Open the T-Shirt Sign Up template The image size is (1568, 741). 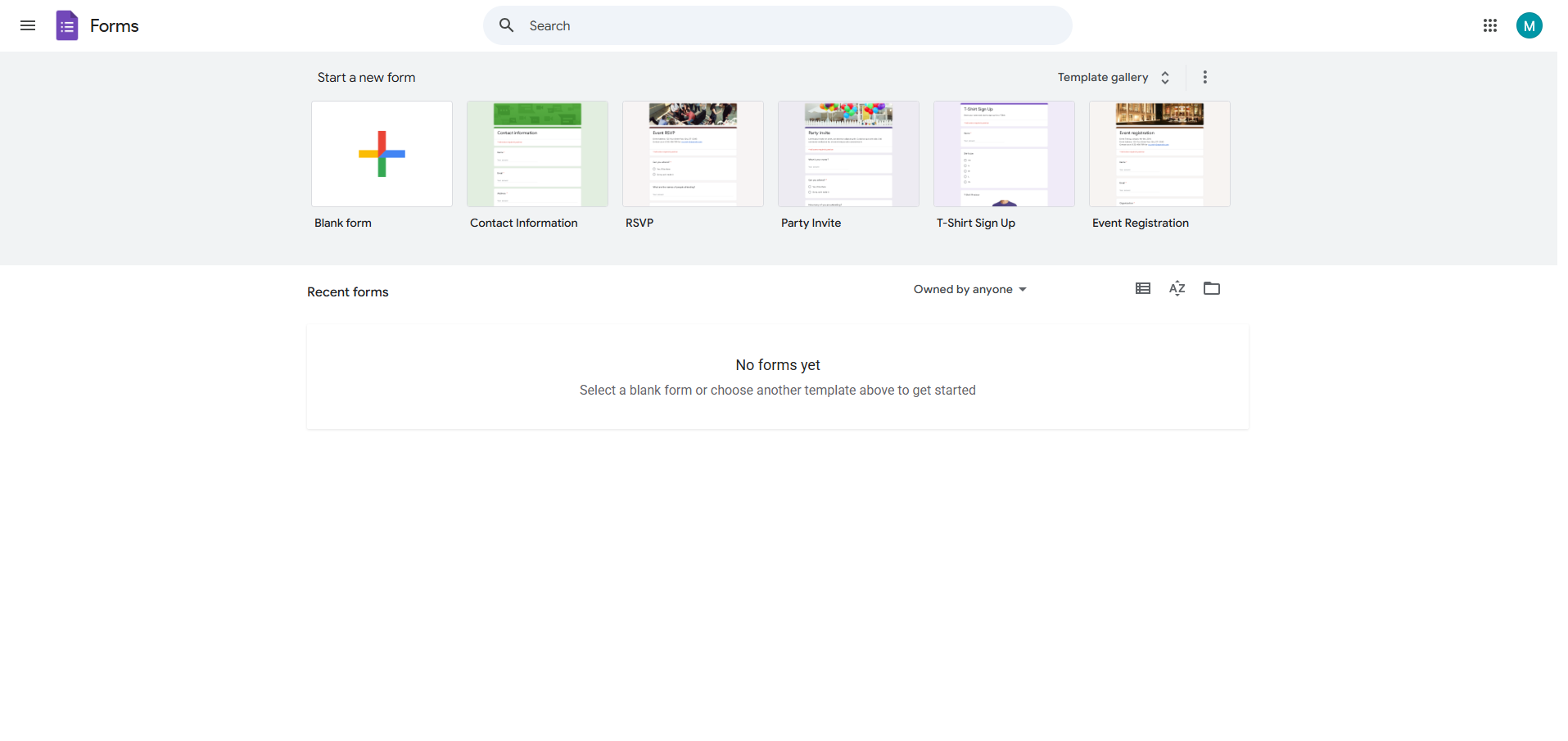pyautogui.click(x=1004, y=154)
